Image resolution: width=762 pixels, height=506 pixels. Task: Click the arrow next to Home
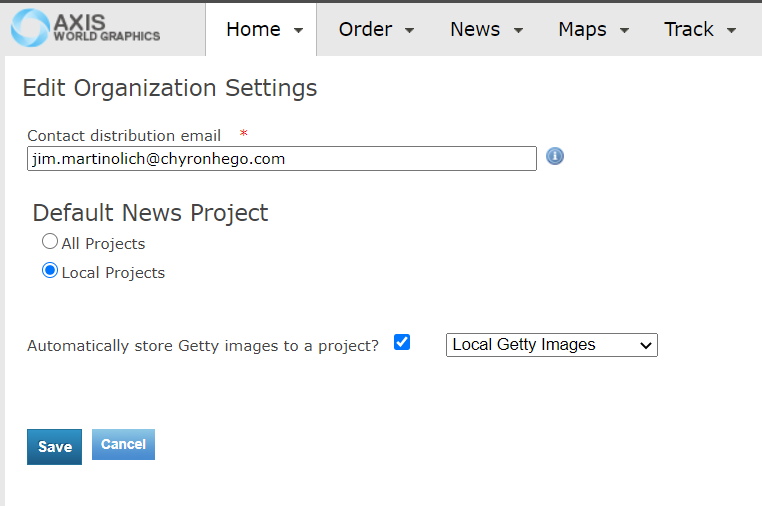point(298,31)
